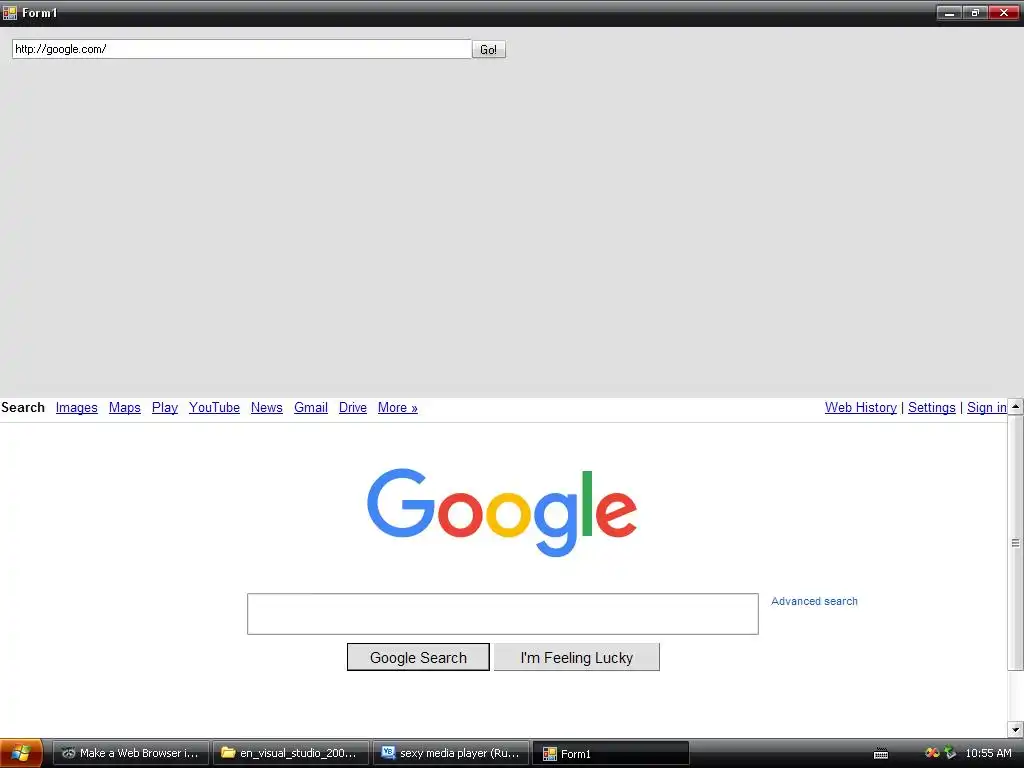The width and height of the screenshot is (1024, 768).
Task: Switch to Make a Web Browser taskbar item
Action: tap(131, 753)
